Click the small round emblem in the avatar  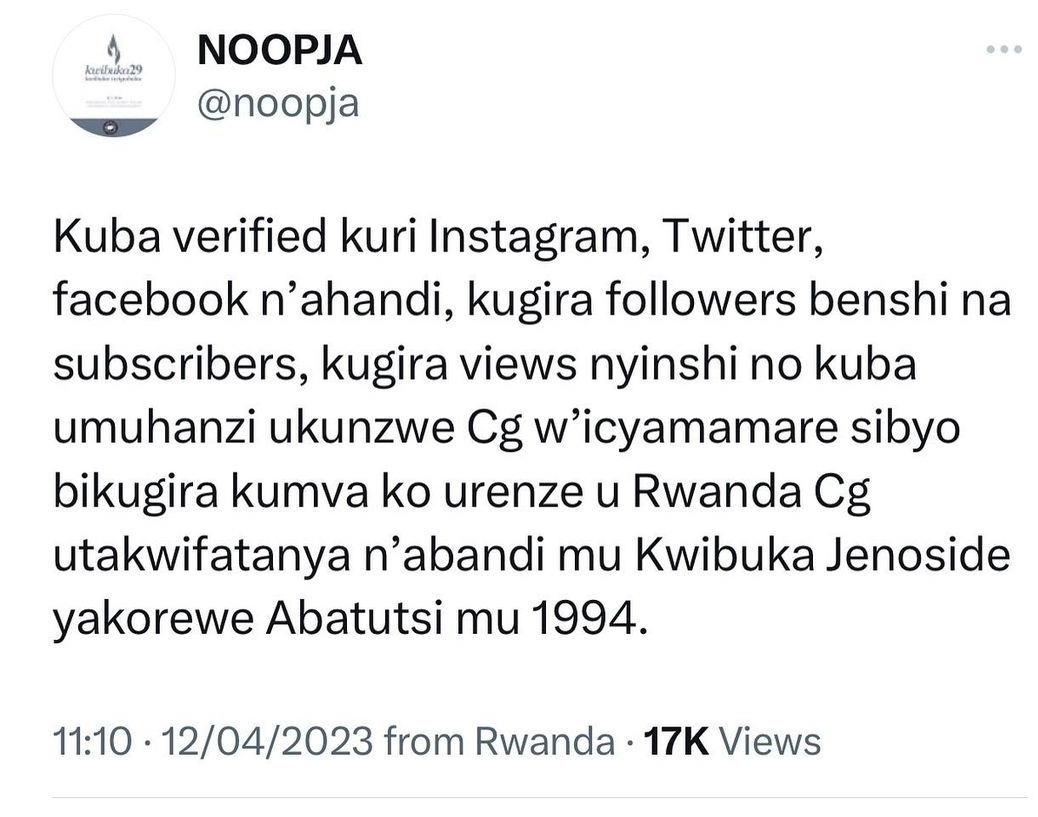point(111,126)
